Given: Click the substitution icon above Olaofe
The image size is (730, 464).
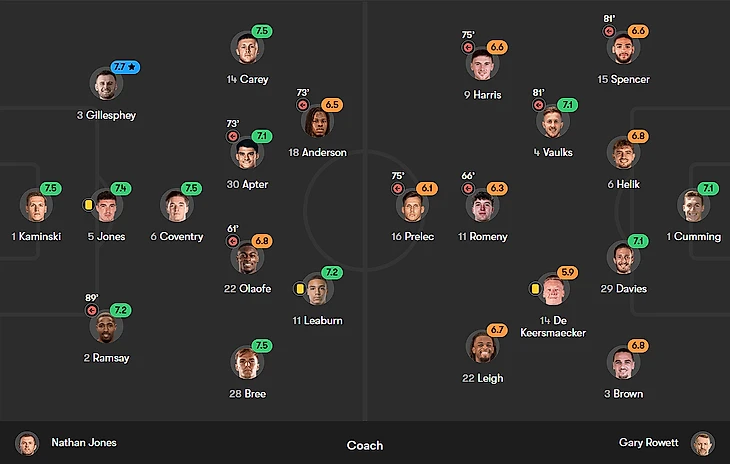Looking at the screenshot, I should tap(232, 241).
